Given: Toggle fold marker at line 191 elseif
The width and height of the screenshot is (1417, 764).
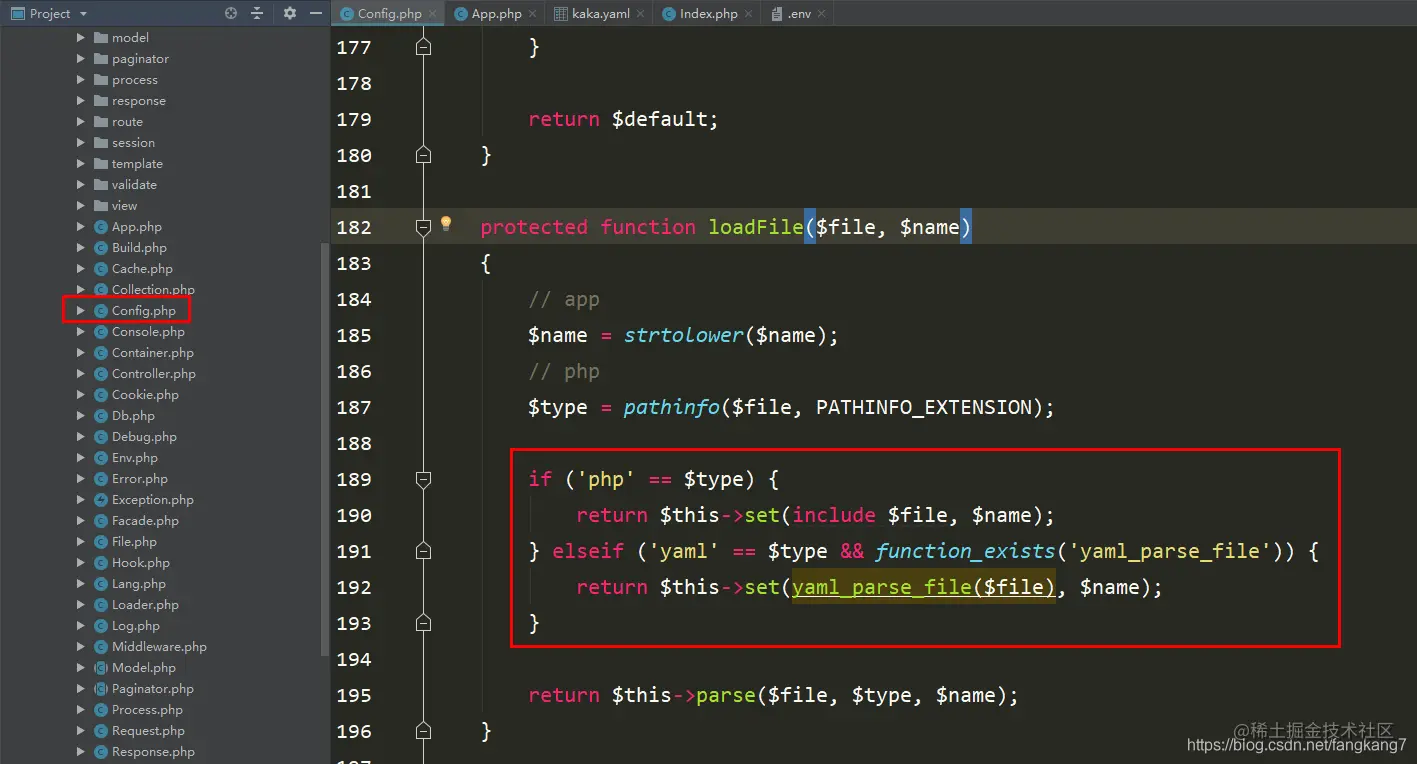Looking at the screenshot, I should point(423,552).
